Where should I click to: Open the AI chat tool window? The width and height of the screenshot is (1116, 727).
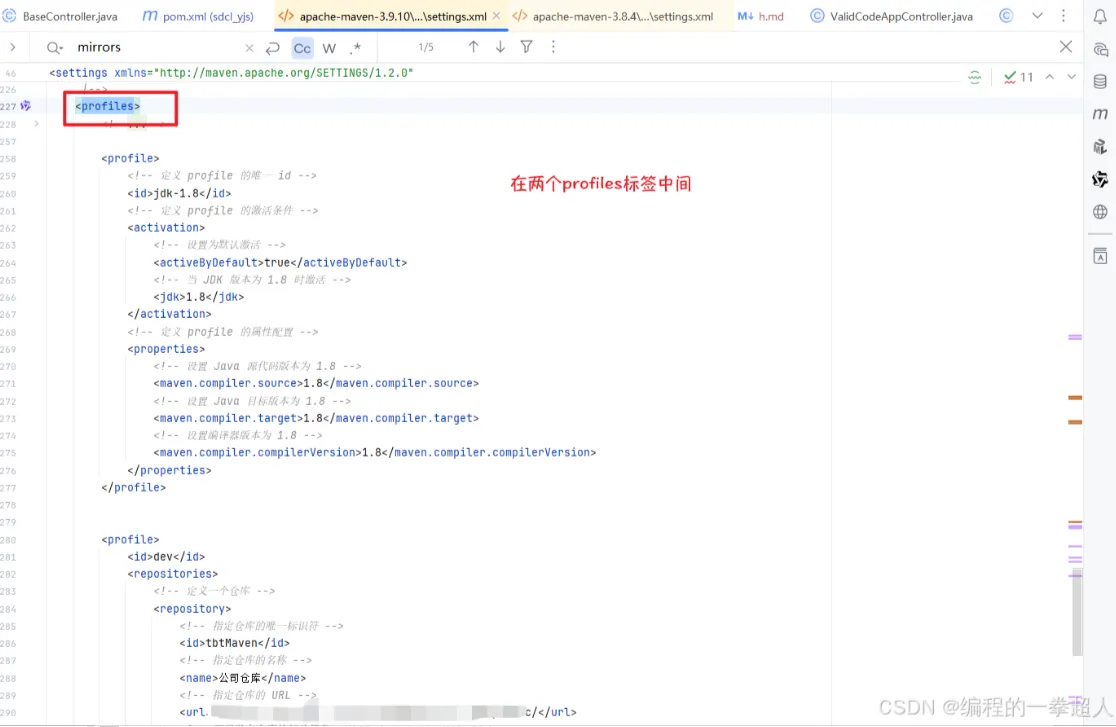click(1100, 49)
